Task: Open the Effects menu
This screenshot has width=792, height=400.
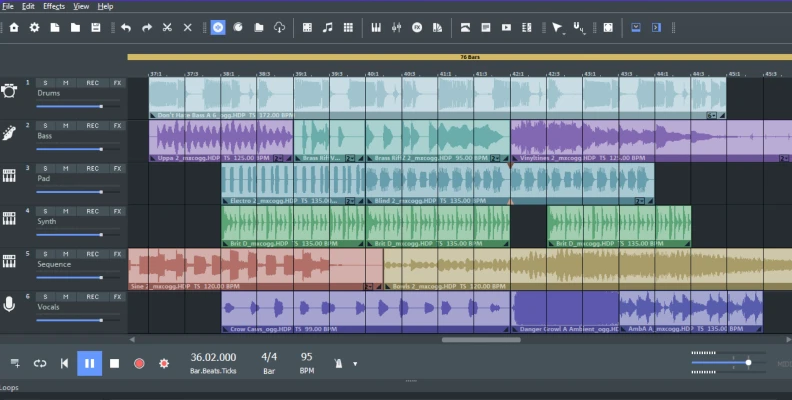Action: coord(54,6)
